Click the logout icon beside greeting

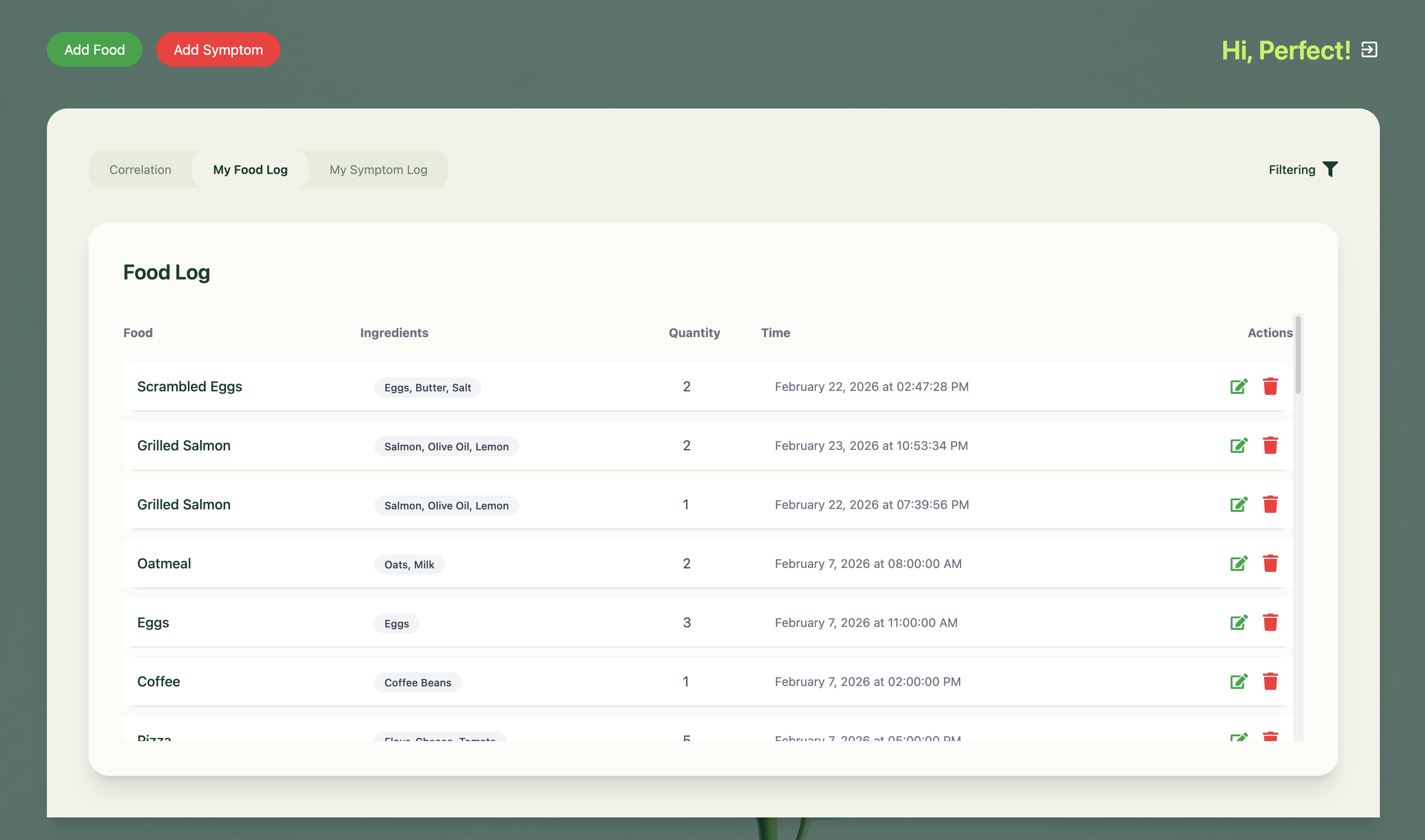(x=1369, y=50)
